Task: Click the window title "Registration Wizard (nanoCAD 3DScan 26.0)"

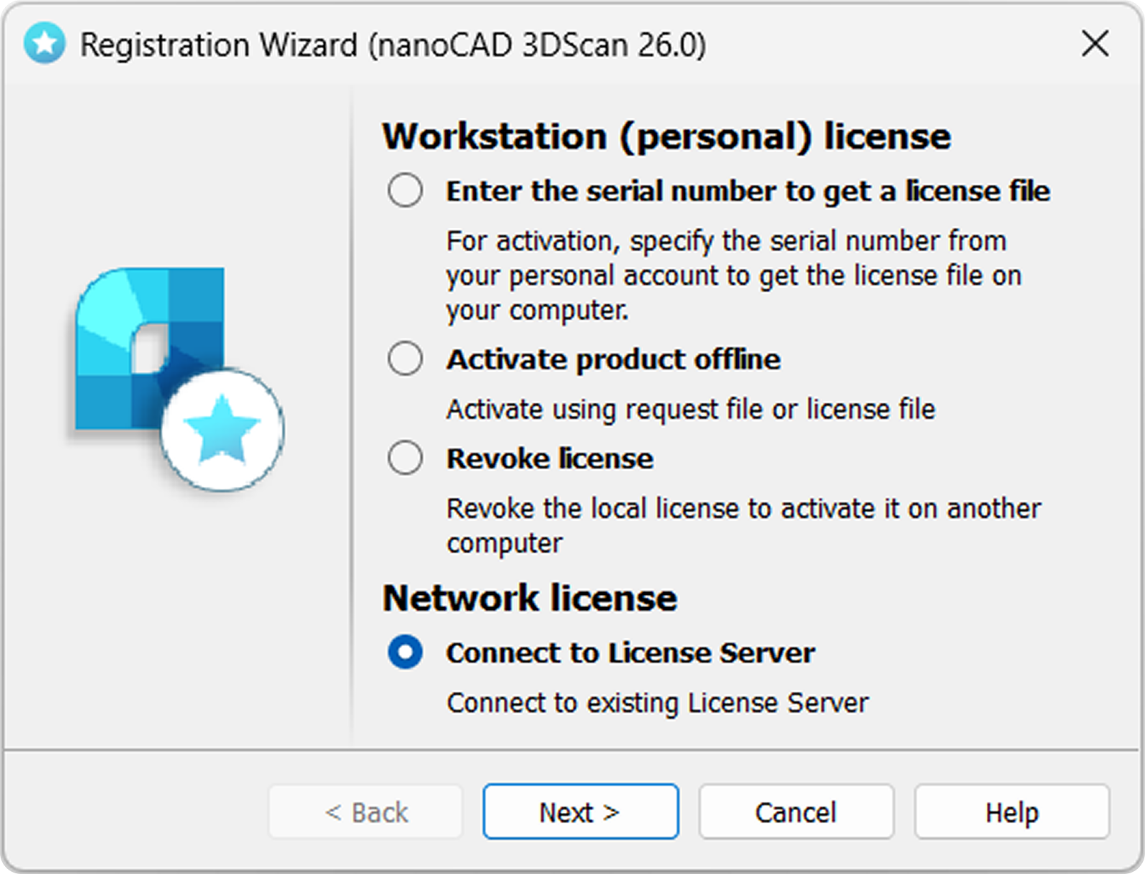Action: coord(393,45)
